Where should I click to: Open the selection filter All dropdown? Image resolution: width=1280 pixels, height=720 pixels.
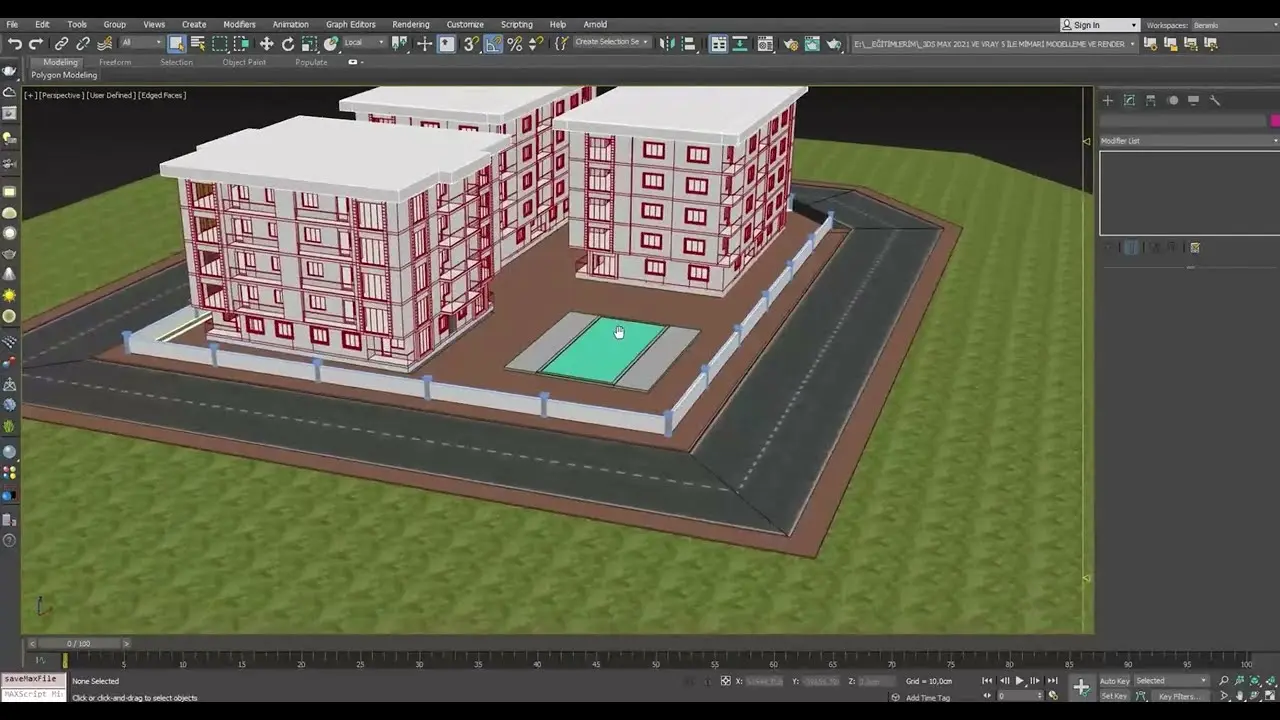click(x=140, y=43)
